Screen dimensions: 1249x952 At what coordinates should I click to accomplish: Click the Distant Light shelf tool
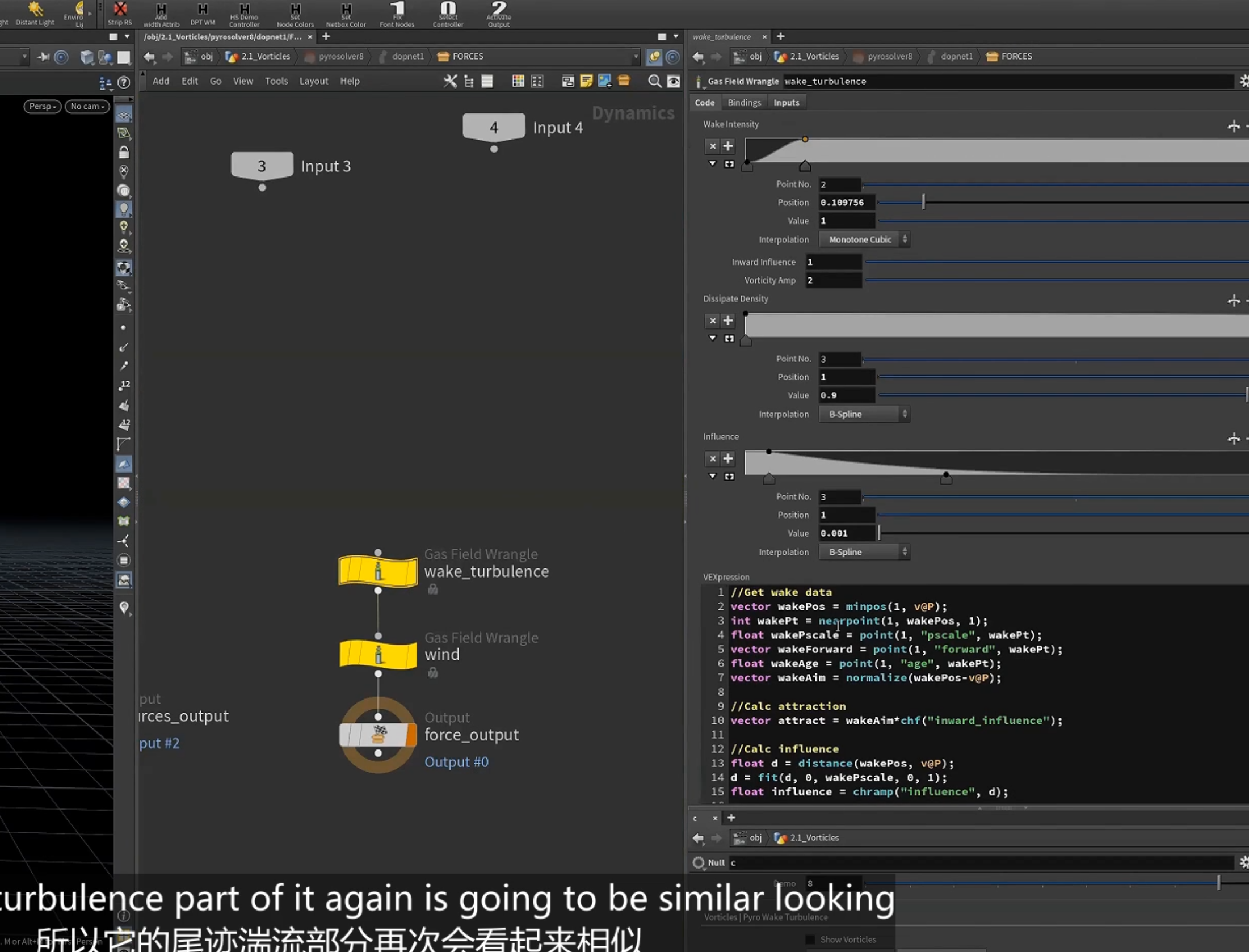coord(35,13)
